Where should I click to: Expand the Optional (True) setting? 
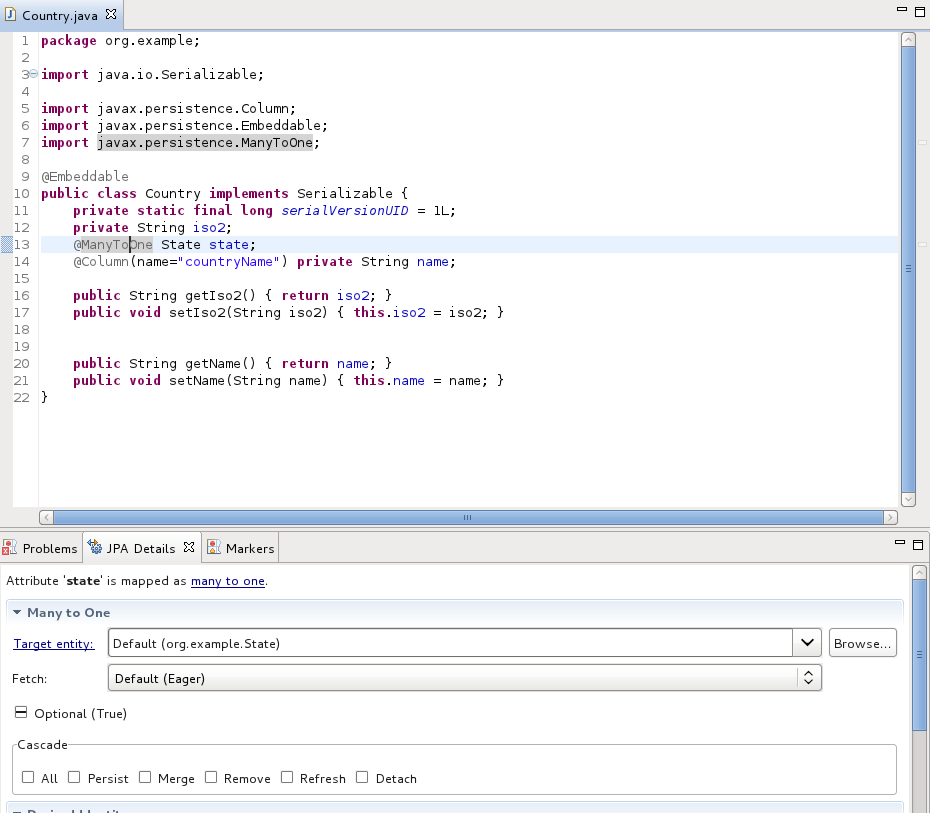[21, 713]
